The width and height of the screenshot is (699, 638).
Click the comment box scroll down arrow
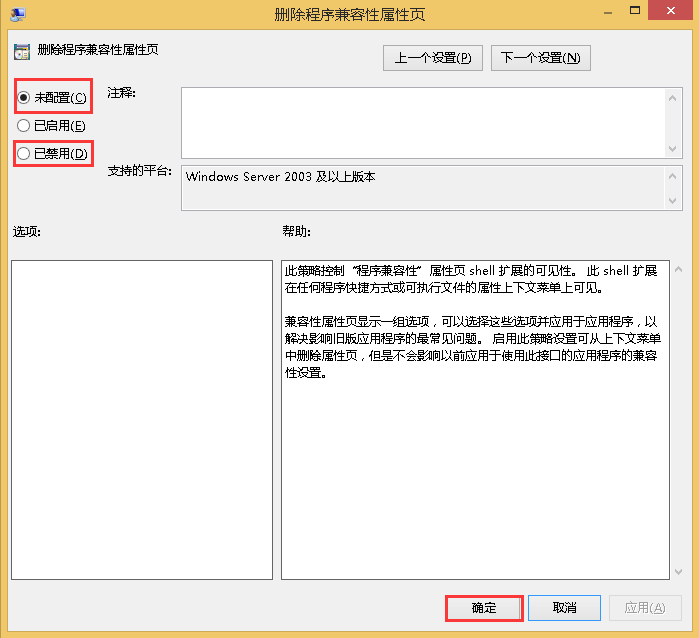[x=674, y=148]
